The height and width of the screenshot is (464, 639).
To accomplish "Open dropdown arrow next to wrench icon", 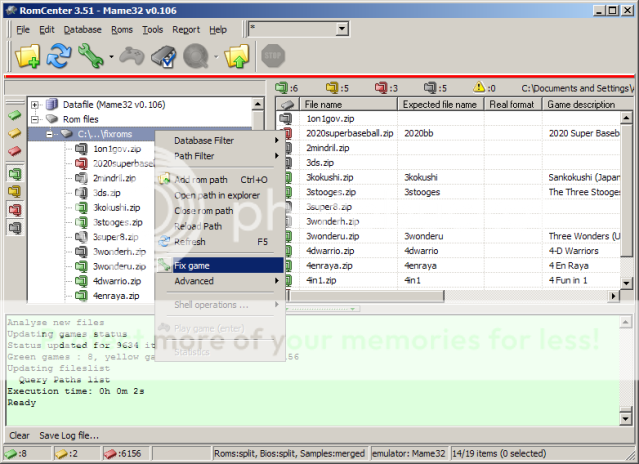I will coord(109,58).
